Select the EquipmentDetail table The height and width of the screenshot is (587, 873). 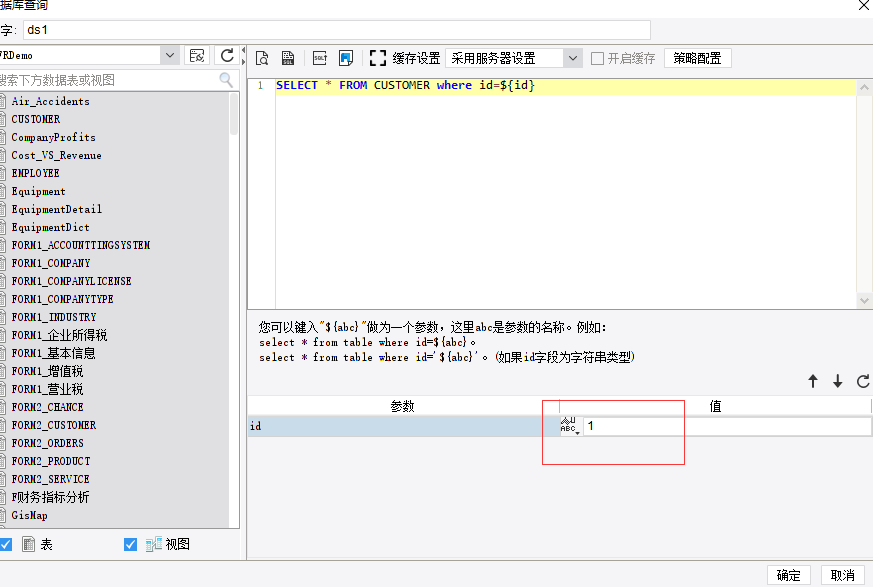56,209
